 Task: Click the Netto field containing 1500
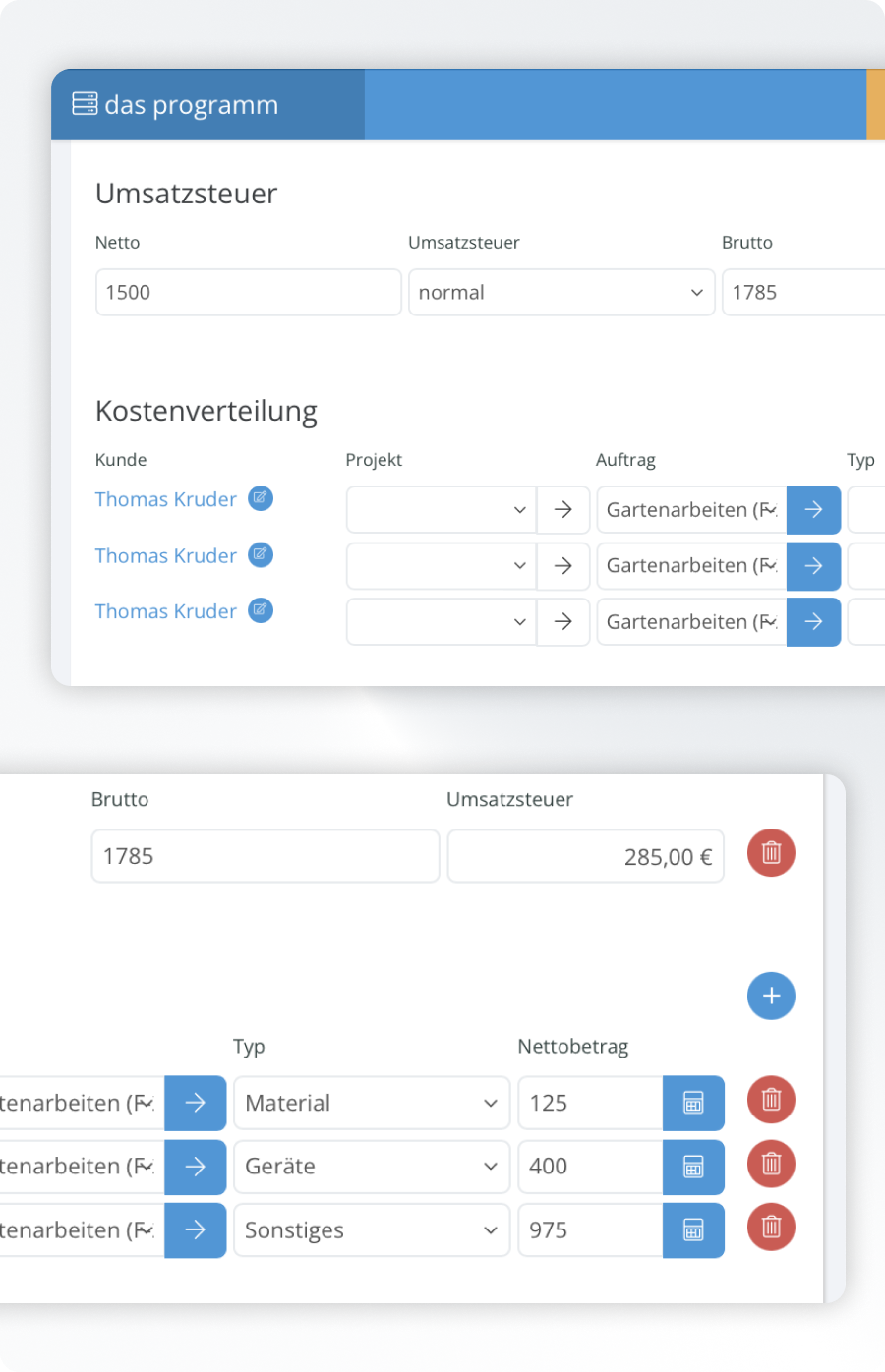coord(249,292)
